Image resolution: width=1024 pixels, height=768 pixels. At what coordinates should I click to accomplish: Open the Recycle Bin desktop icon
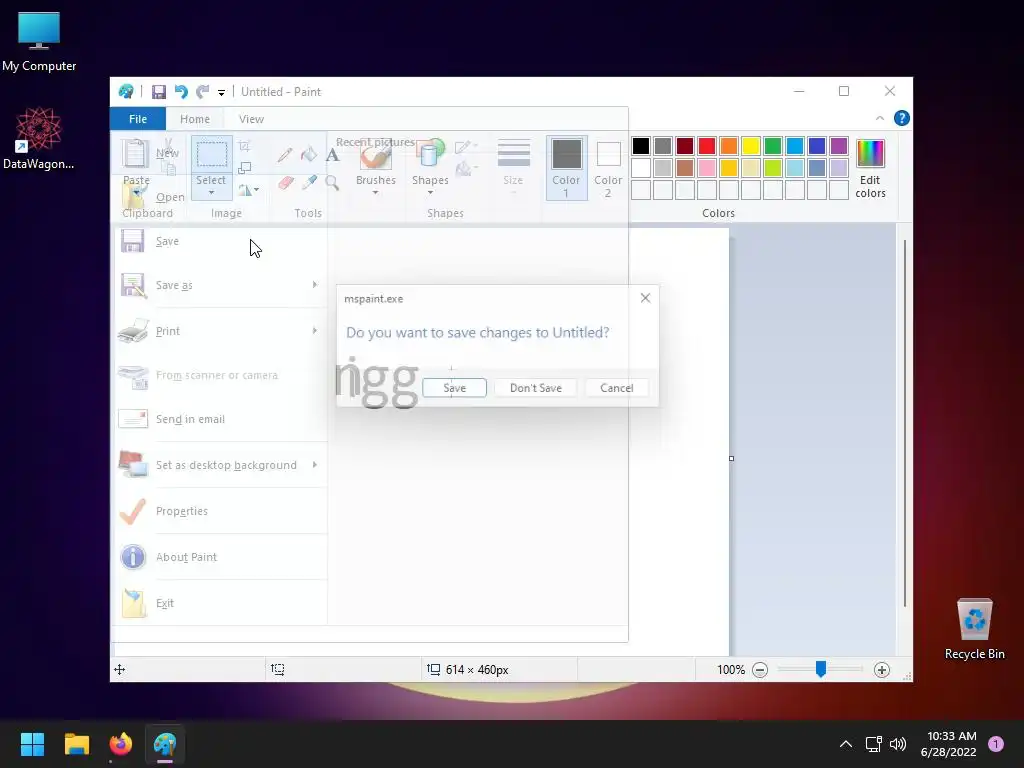pyautogui.click(x=974, y=628)
